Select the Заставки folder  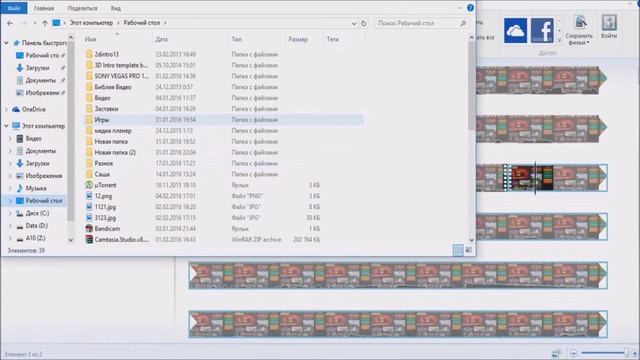106,109
